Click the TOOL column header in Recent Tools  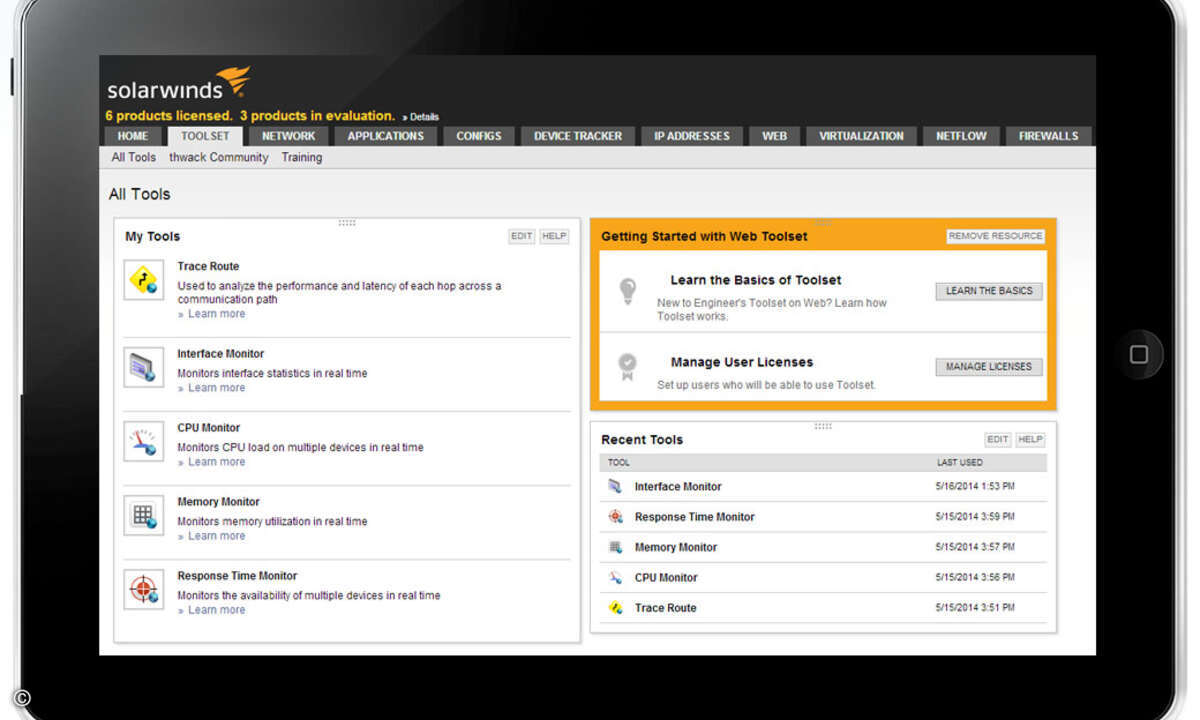click(x=619, y=463)
